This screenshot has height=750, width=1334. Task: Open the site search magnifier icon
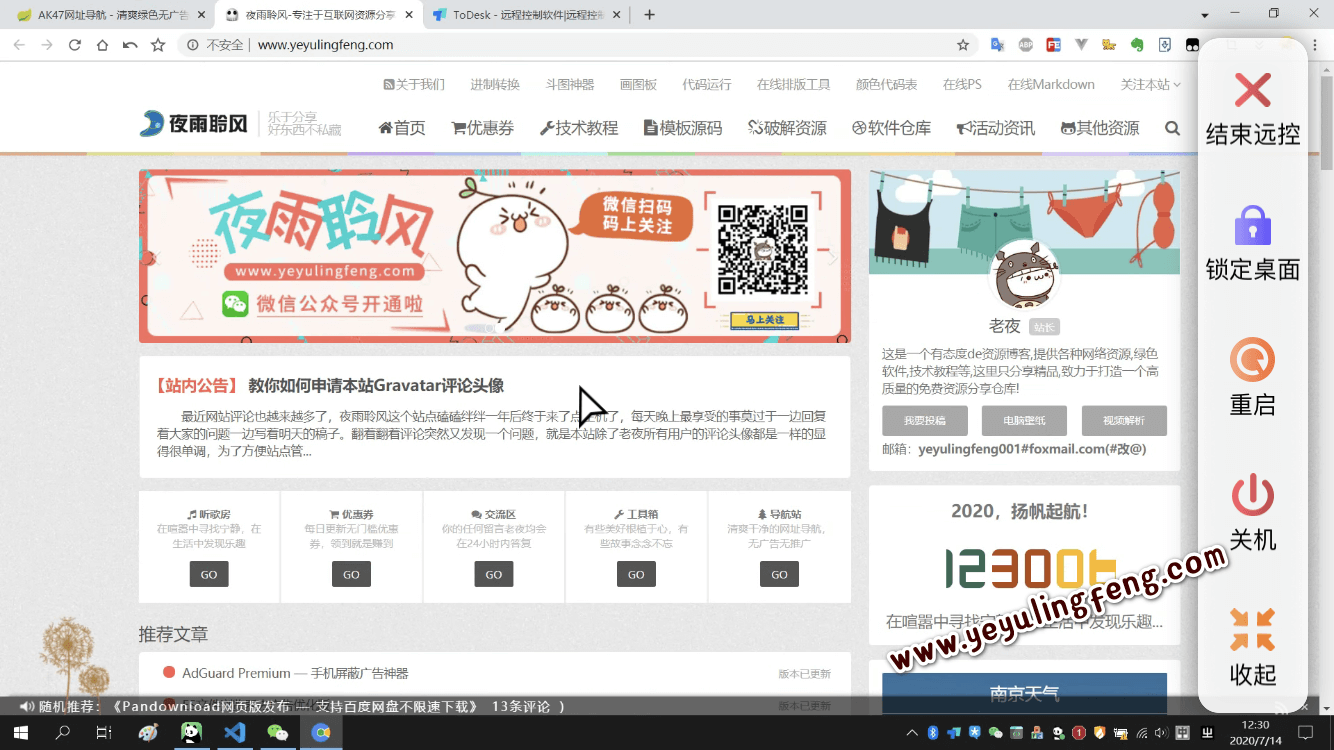[x=1172, y=128]
